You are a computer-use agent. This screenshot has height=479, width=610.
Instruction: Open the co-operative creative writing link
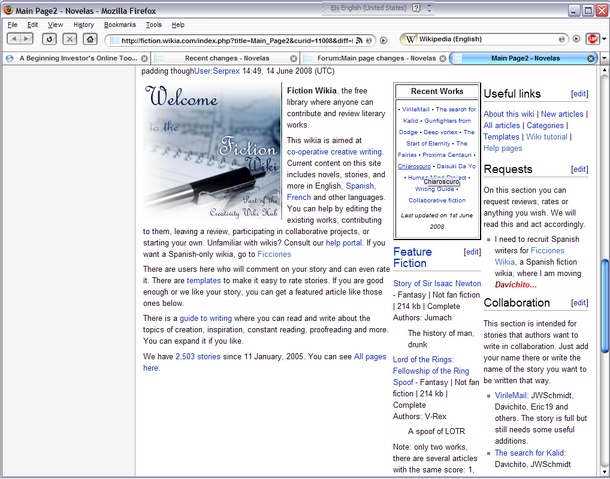tap(334, 152)
